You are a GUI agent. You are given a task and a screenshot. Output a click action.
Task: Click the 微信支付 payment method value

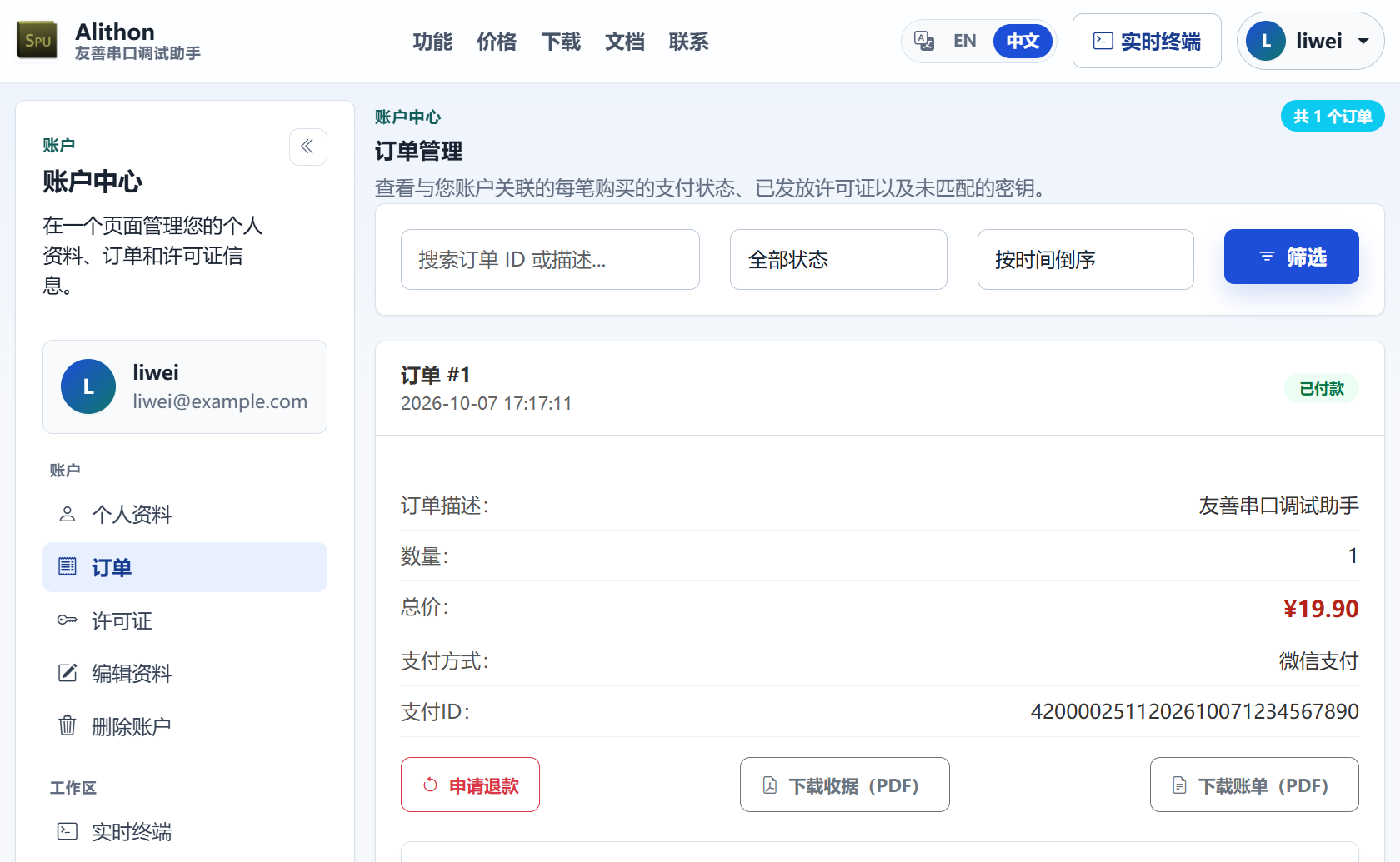(x=1319, y=661)
